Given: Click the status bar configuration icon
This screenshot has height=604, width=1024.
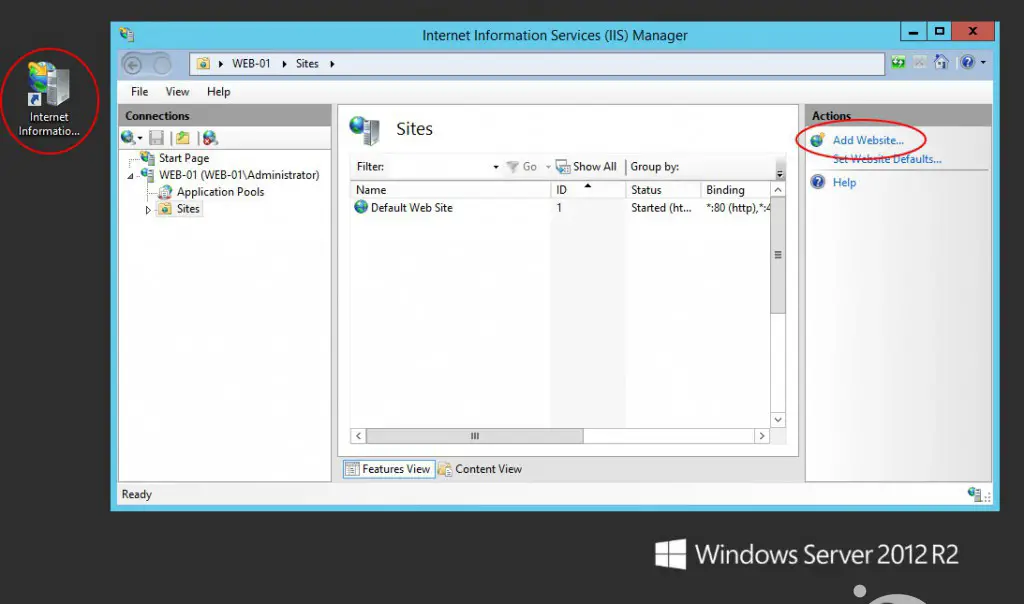Looking at the screenshot, I should click(974, 494).
